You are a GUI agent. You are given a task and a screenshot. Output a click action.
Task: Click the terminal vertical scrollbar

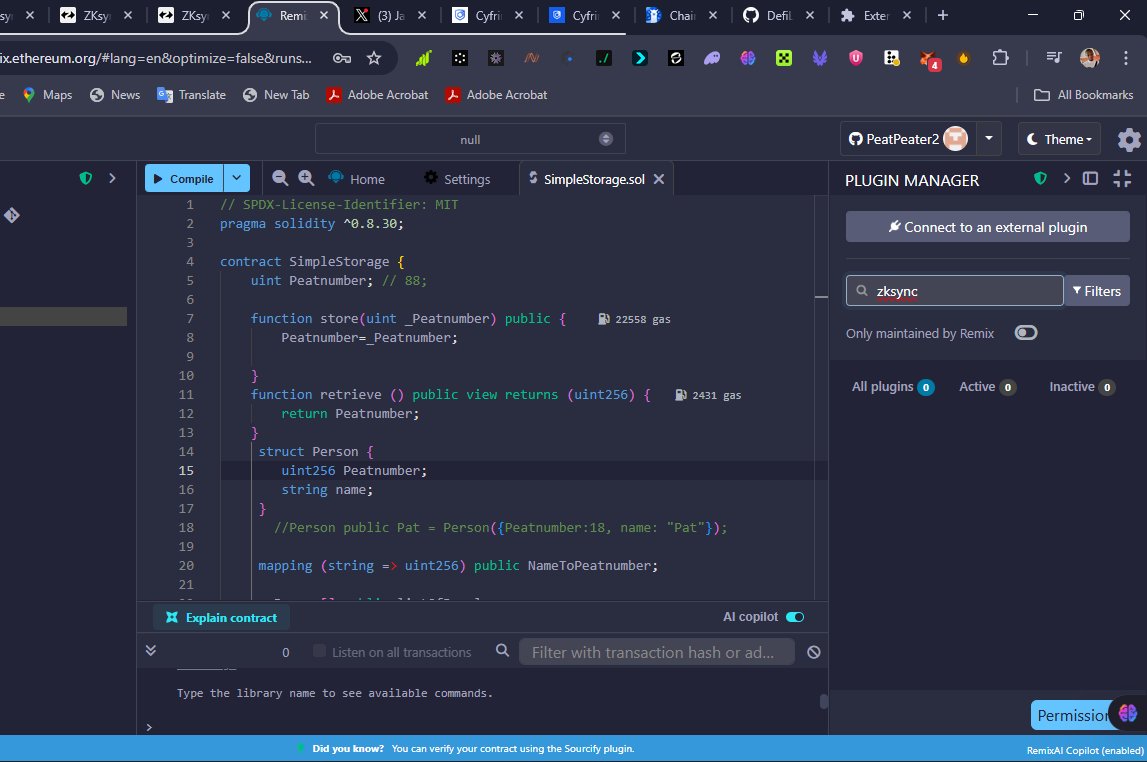tap(824, 701)
